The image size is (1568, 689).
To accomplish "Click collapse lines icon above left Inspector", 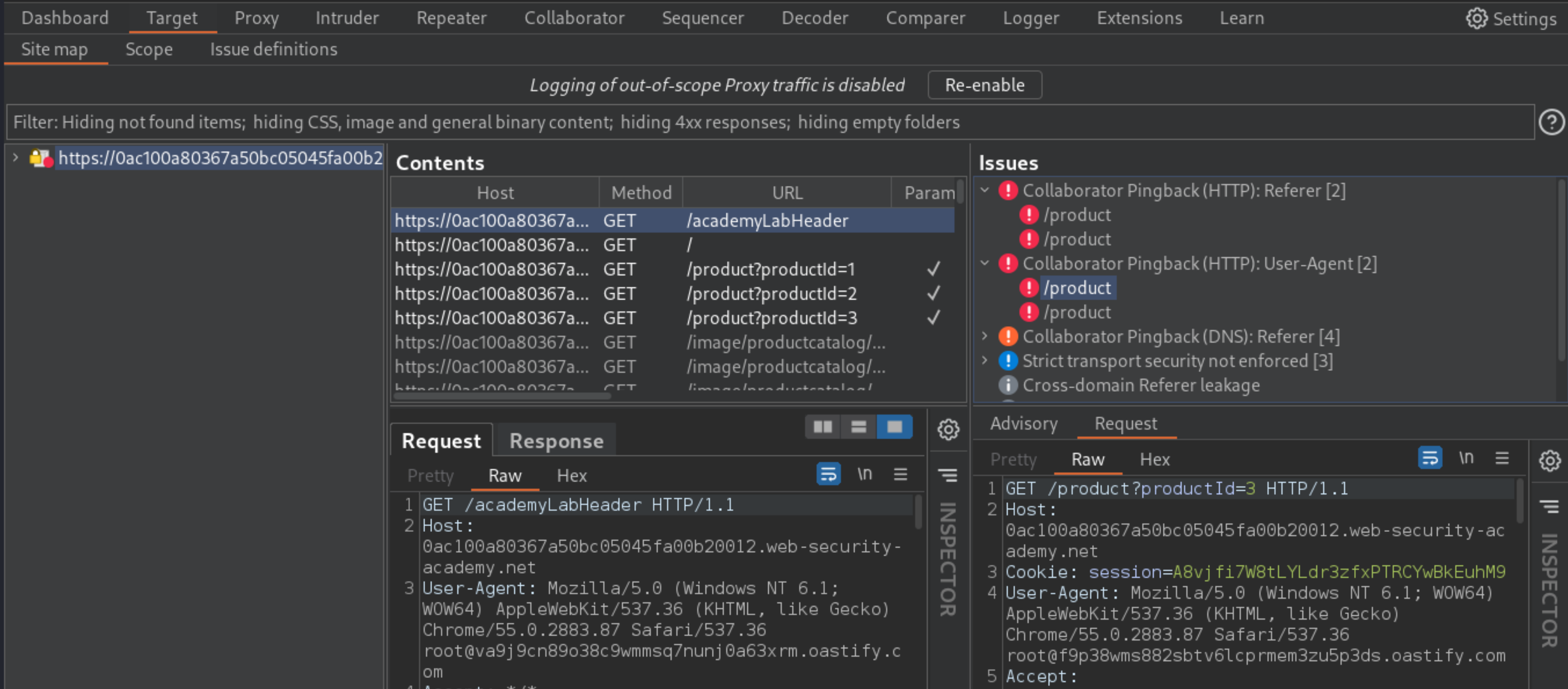I will coord(948,475).
